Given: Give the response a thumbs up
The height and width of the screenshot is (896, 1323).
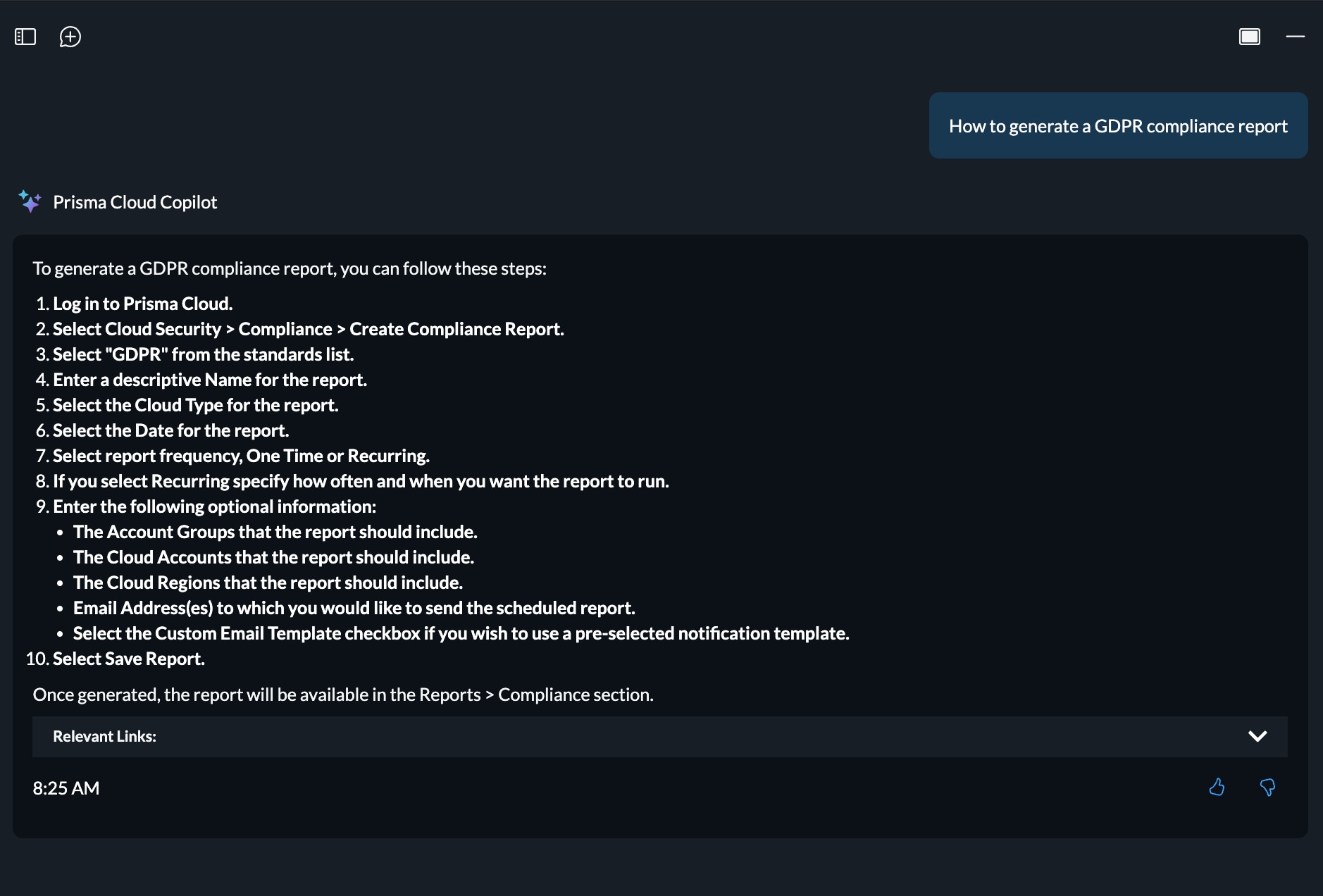Looking at the screenshot, I should (x=1217, y=787).
